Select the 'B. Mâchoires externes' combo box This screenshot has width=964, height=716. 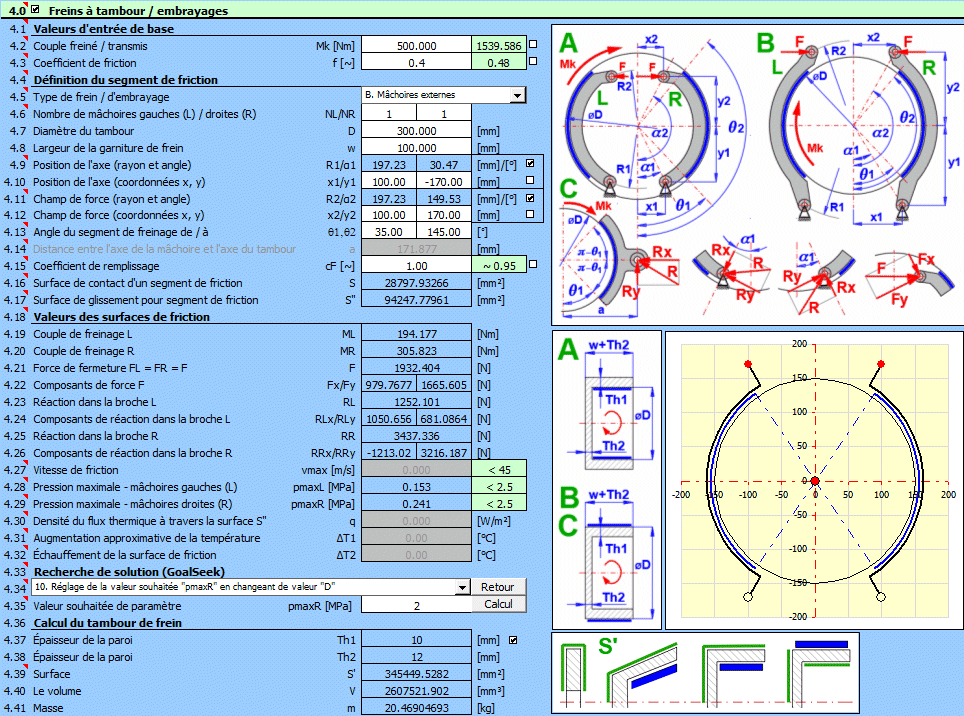pyautogui.click(x=444, y=95)
